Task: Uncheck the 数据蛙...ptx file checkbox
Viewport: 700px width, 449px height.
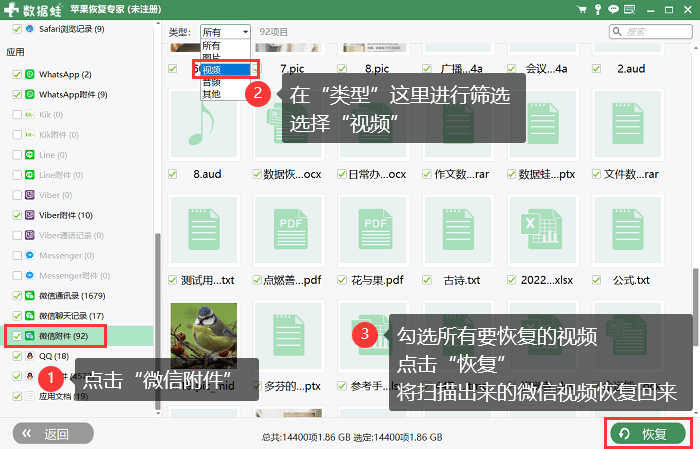Action: pyautogui.click(x=512, y=174)
